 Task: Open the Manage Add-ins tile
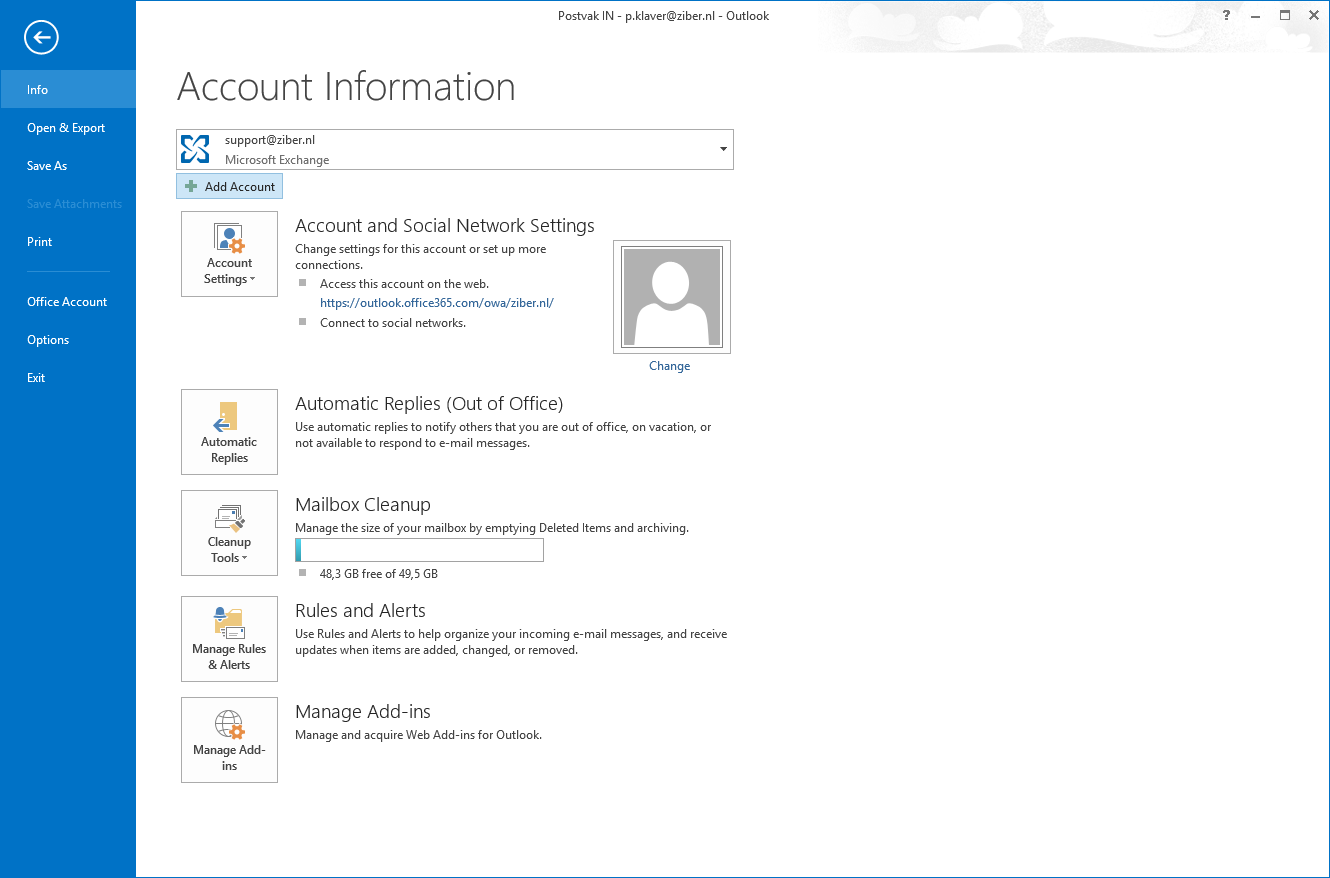(229, 740)
